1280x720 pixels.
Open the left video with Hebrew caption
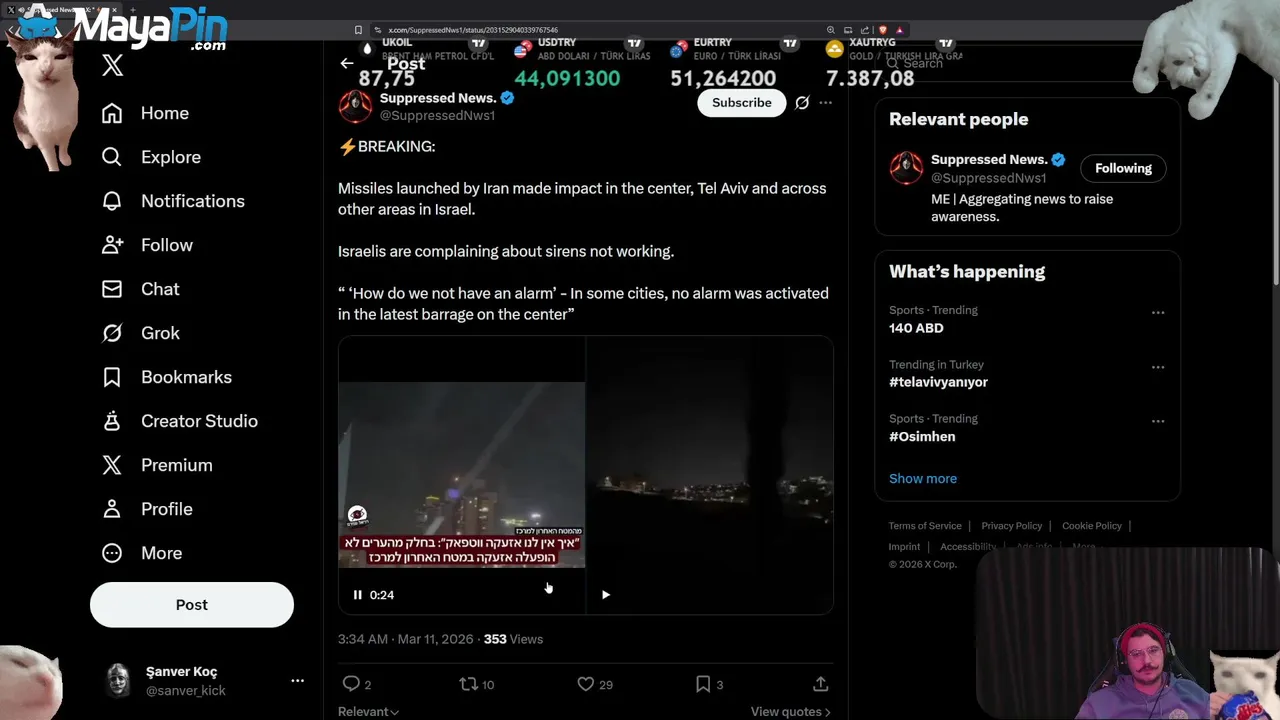point(461,474)
